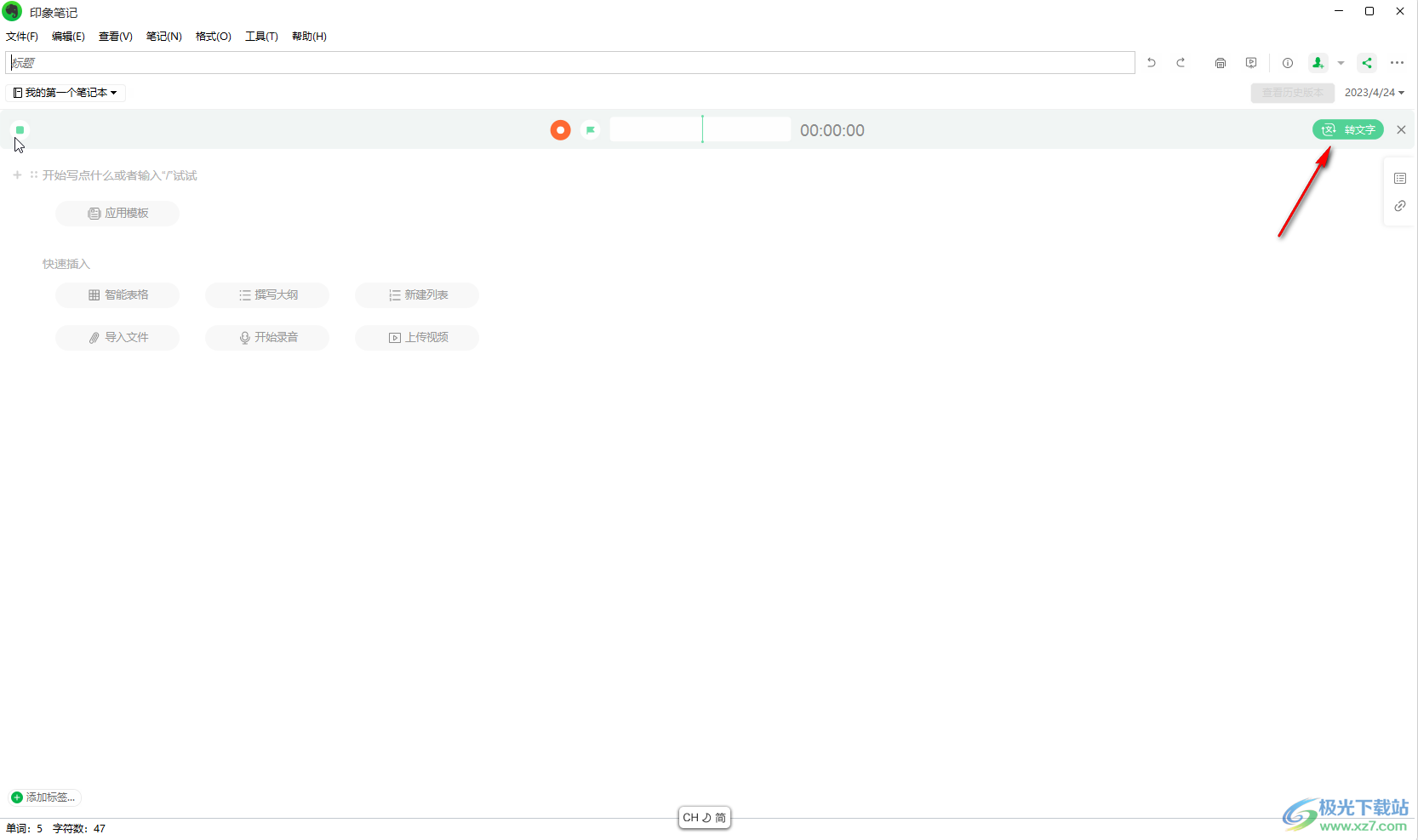Click the 开始写点什么 placeholder text area
The image size is (1418, 840).
[120, 175]
